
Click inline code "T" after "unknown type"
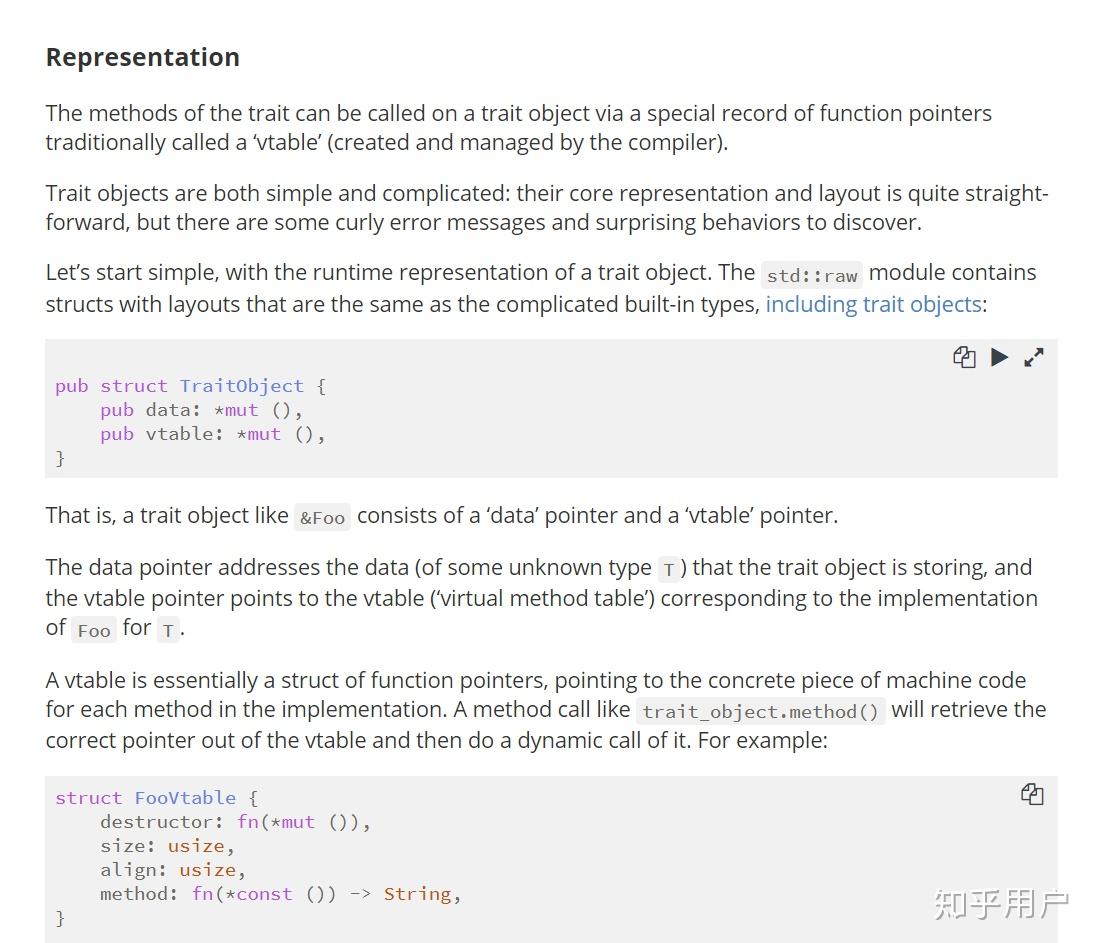click(669, 570)
